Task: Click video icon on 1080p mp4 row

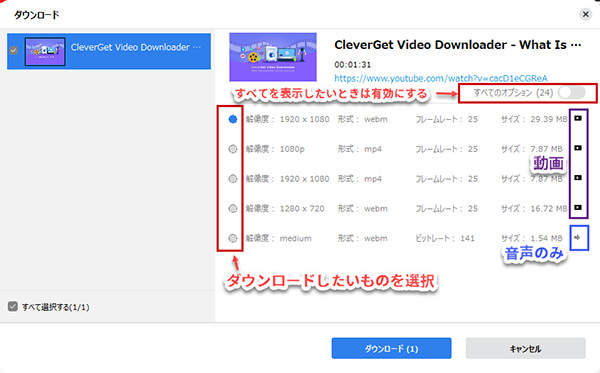Action: click(578, 148)
